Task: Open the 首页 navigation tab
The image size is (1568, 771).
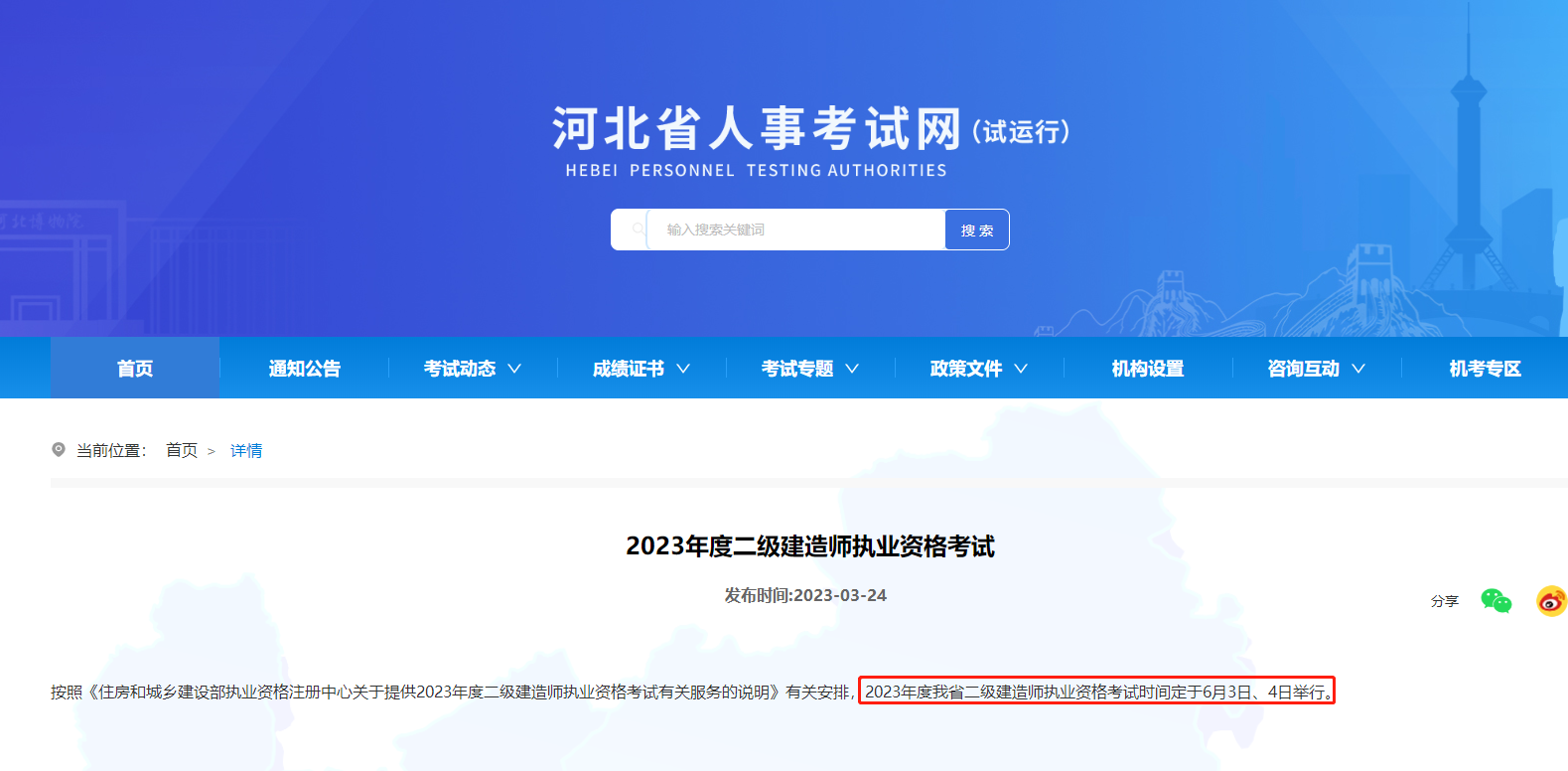Action: [x=135, y=369]
